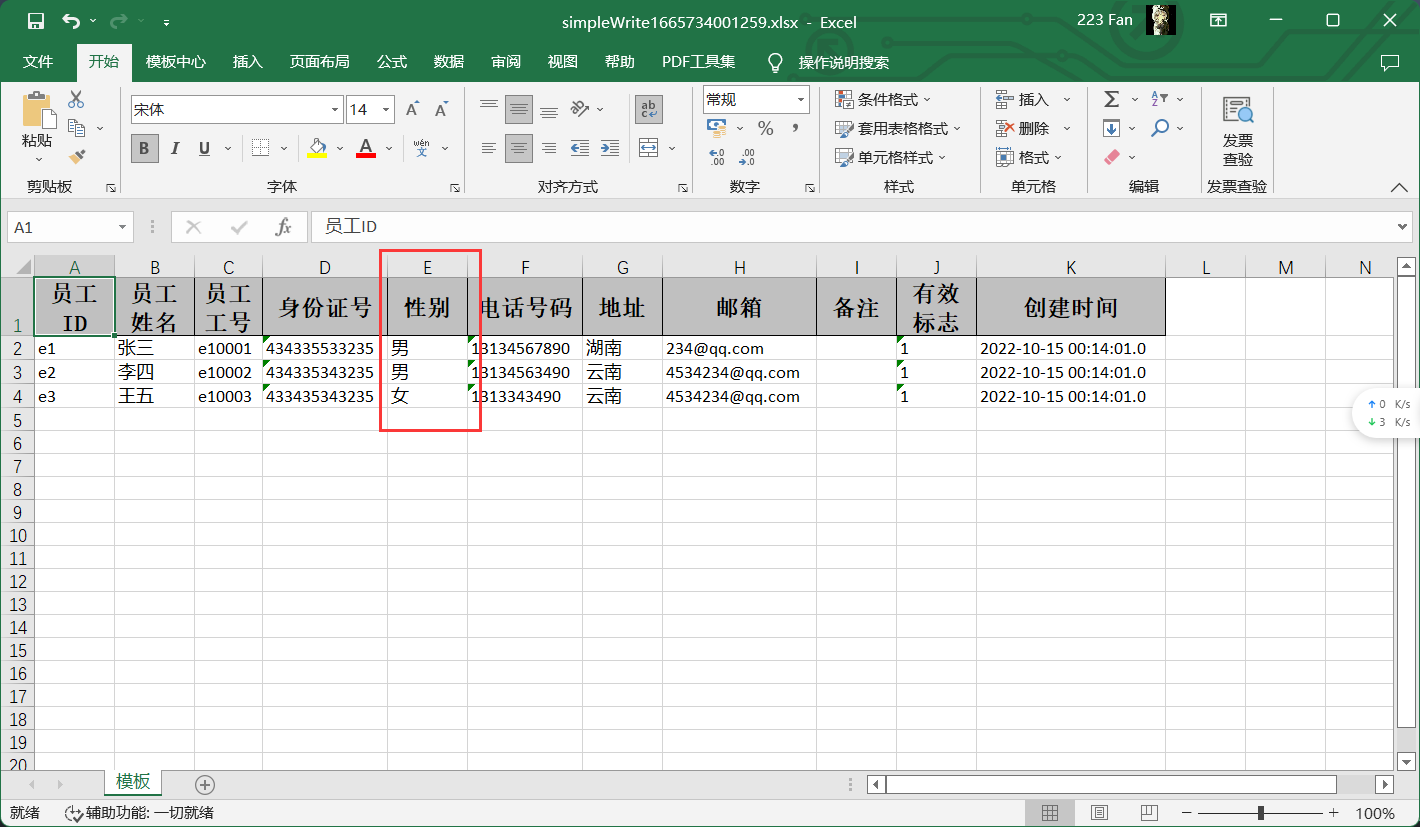Click the insert function fx icon

pyautogui.click(x=284, y=227)
